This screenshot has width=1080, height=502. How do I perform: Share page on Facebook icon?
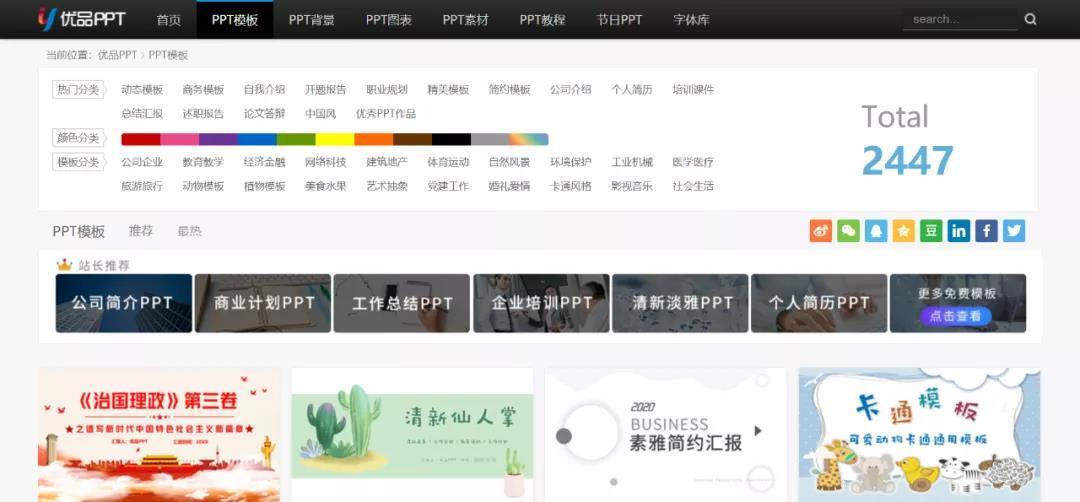pyautogui.click(x=986, y=231)
